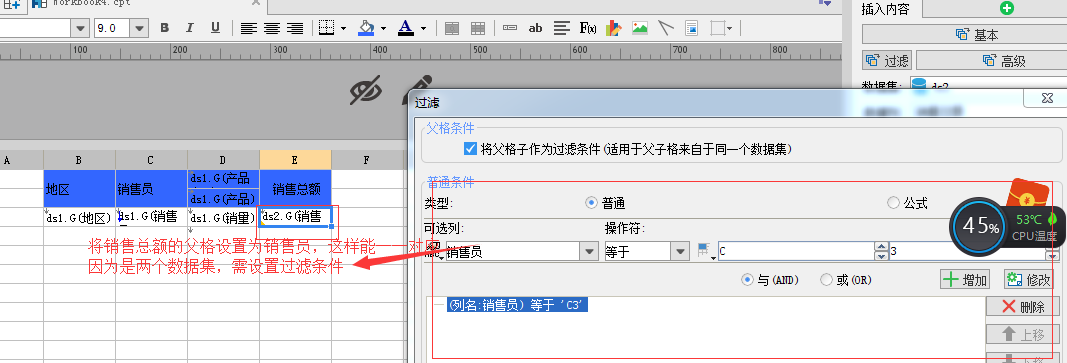Screen dimensions: 1067x363
Task: Toggle underline formatting
Action: 215,28
